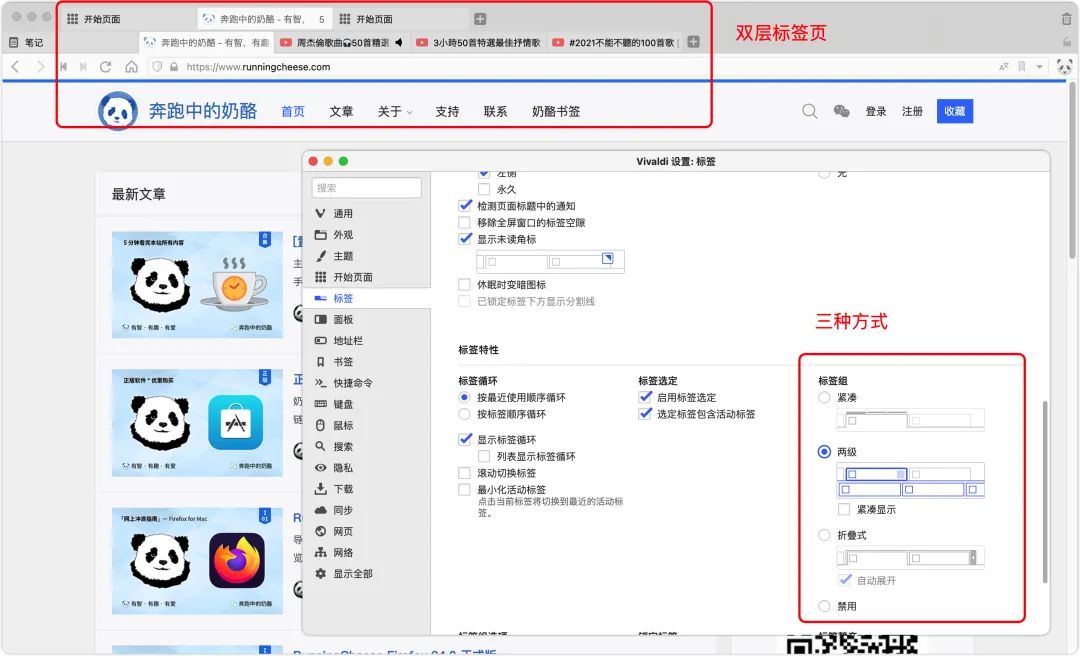Screen dimensions: 1080x656
Task: Open the App Store article thumbnail
Action: [x=197, y=422]
